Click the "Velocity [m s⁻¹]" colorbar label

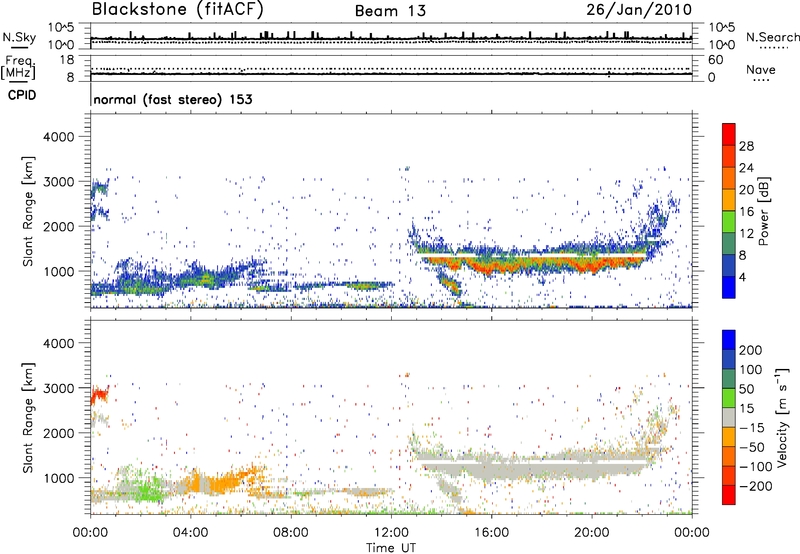(x=782, y=417)
